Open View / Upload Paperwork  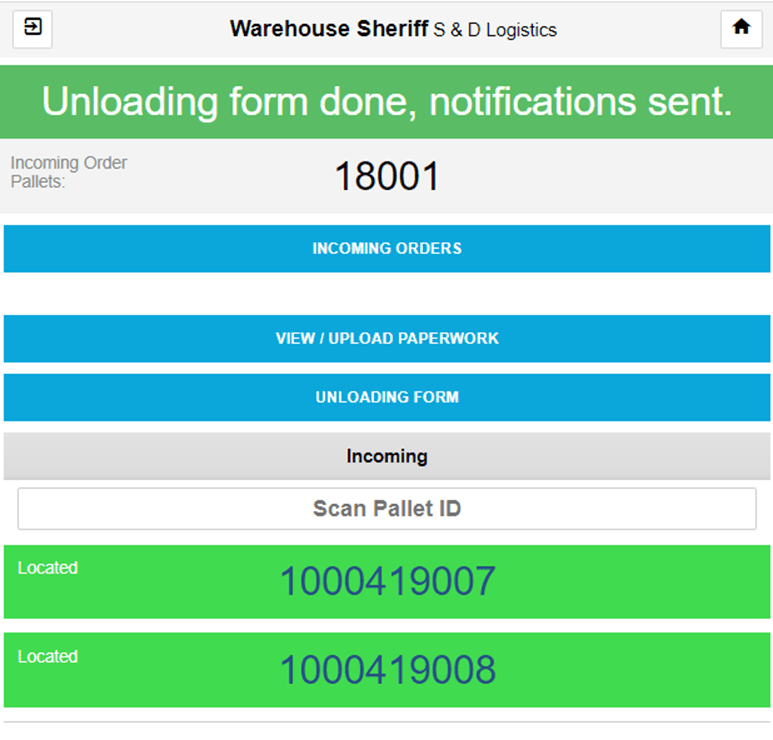(387, 339)
